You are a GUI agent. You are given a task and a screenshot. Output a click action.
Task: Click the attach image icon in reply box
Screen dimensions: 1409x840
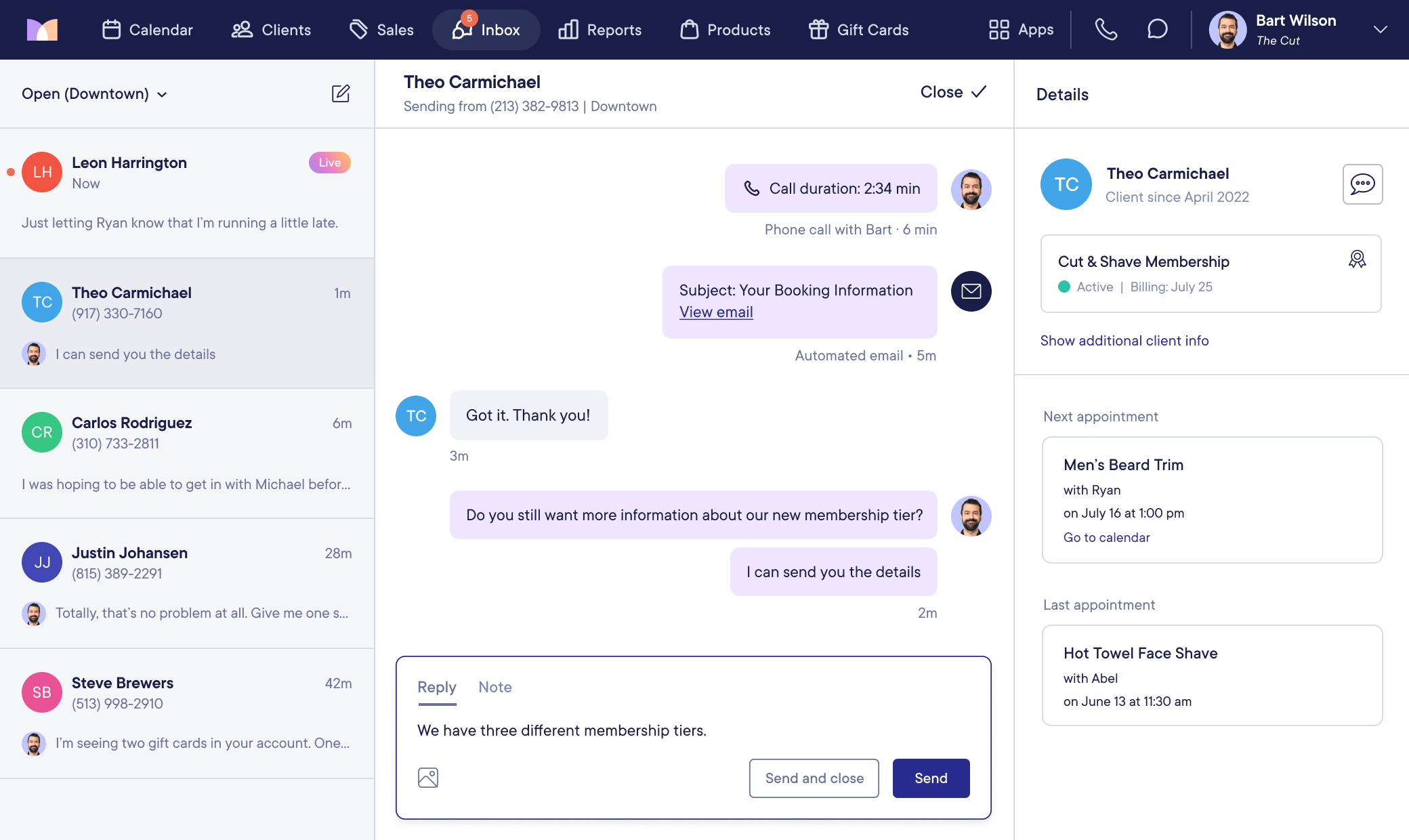click(x=428, y=778)
